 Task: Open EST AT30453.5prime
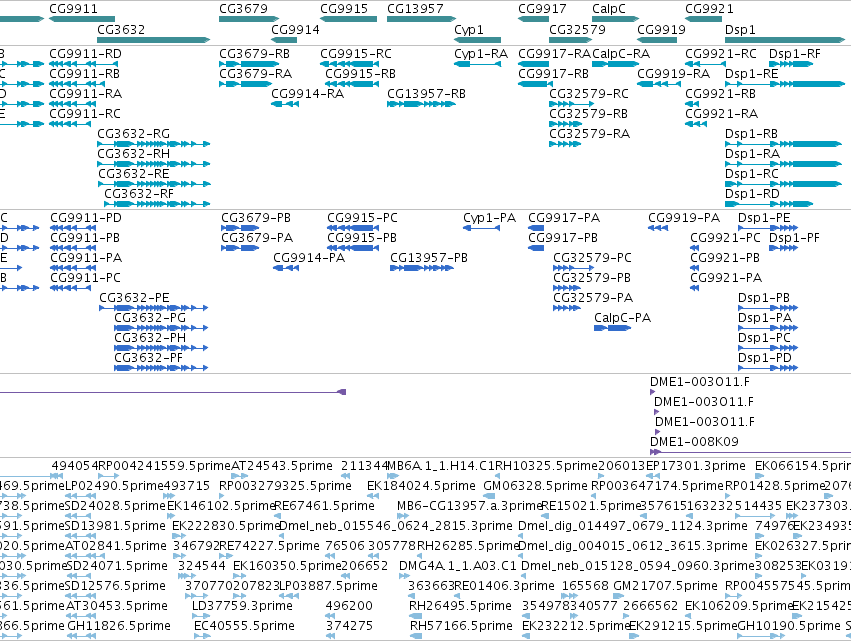pyautogui.click(x=80, y=615)
